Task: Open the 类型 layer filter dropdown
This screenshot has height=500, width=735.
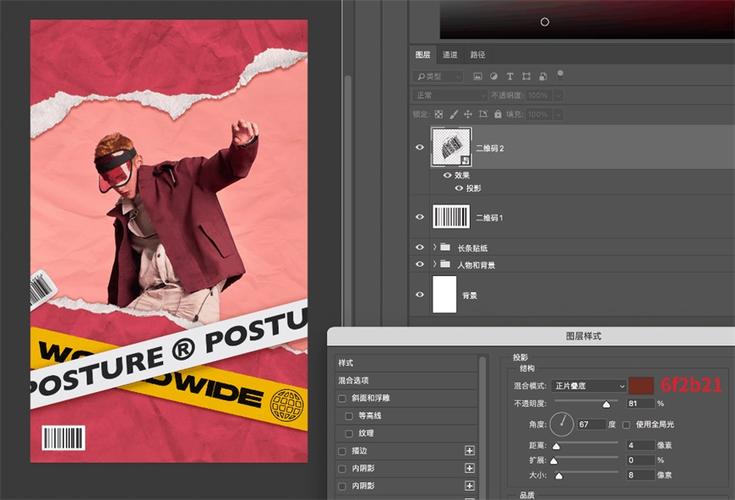Action: (438, 76)
